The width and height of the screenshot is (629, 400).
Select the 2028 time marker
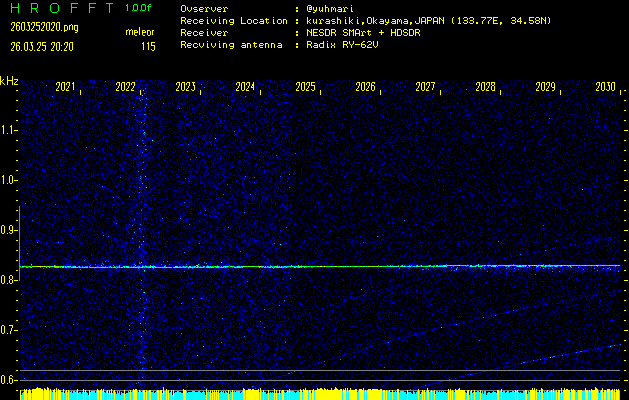tap(485, 88)
